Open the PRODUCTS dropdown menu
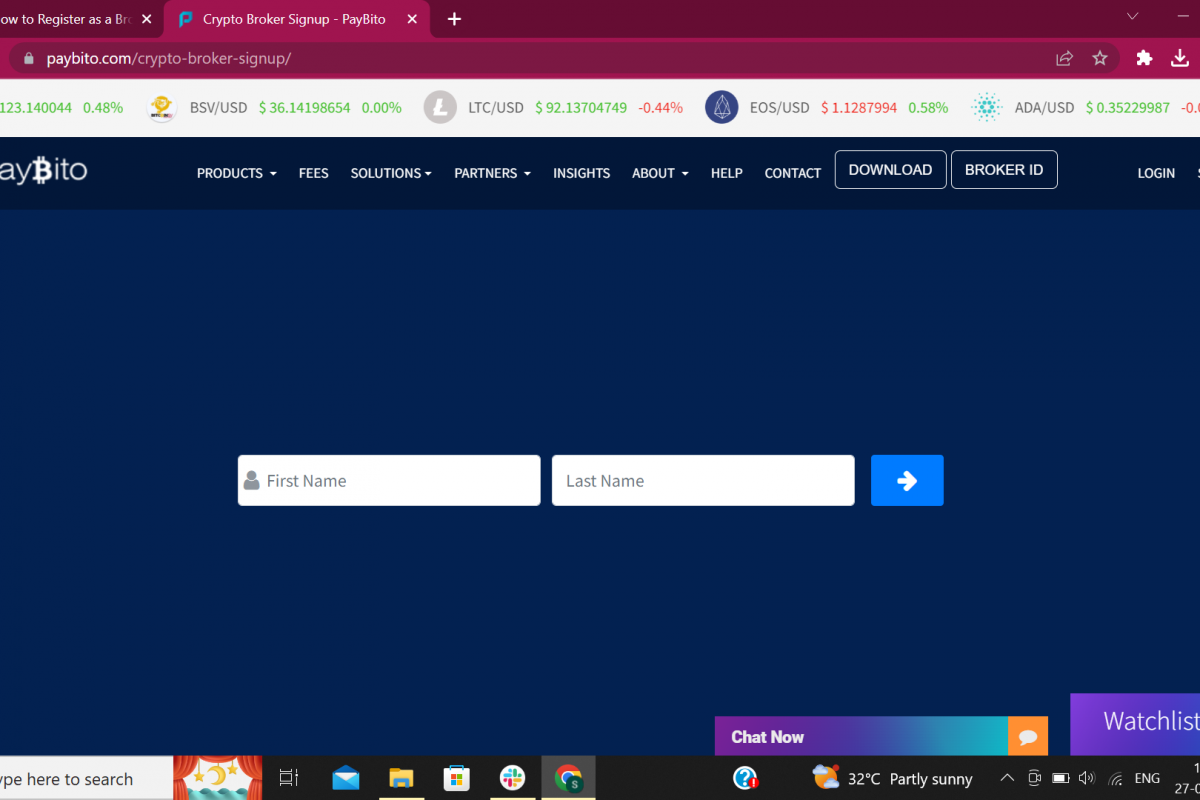The width and height of the screenshot is (1200, 800). (237, 173)
